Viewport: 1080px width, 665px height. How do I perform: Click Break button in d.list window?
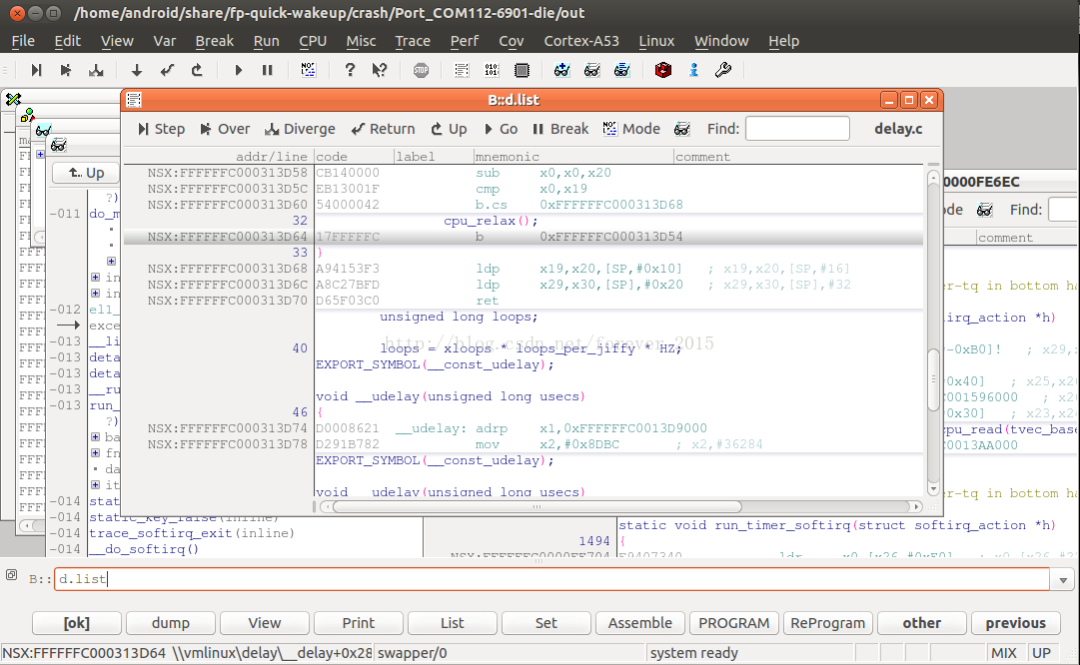(561, 129)
